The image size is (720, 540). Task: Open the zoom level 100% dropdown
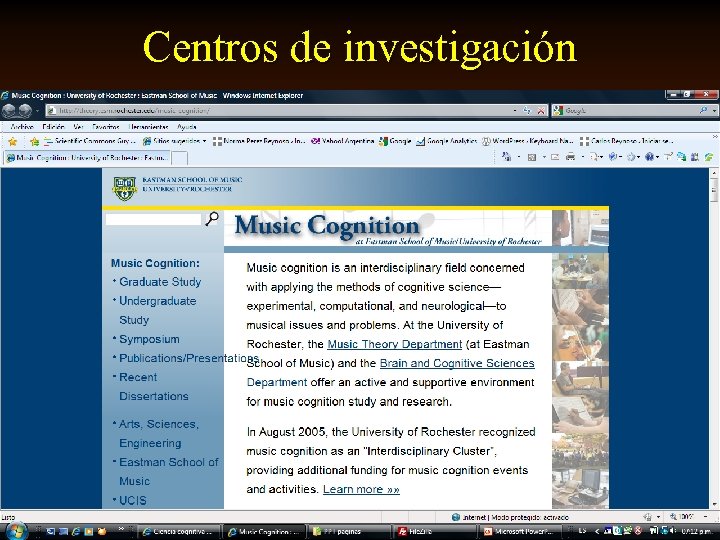coord(706,517)
